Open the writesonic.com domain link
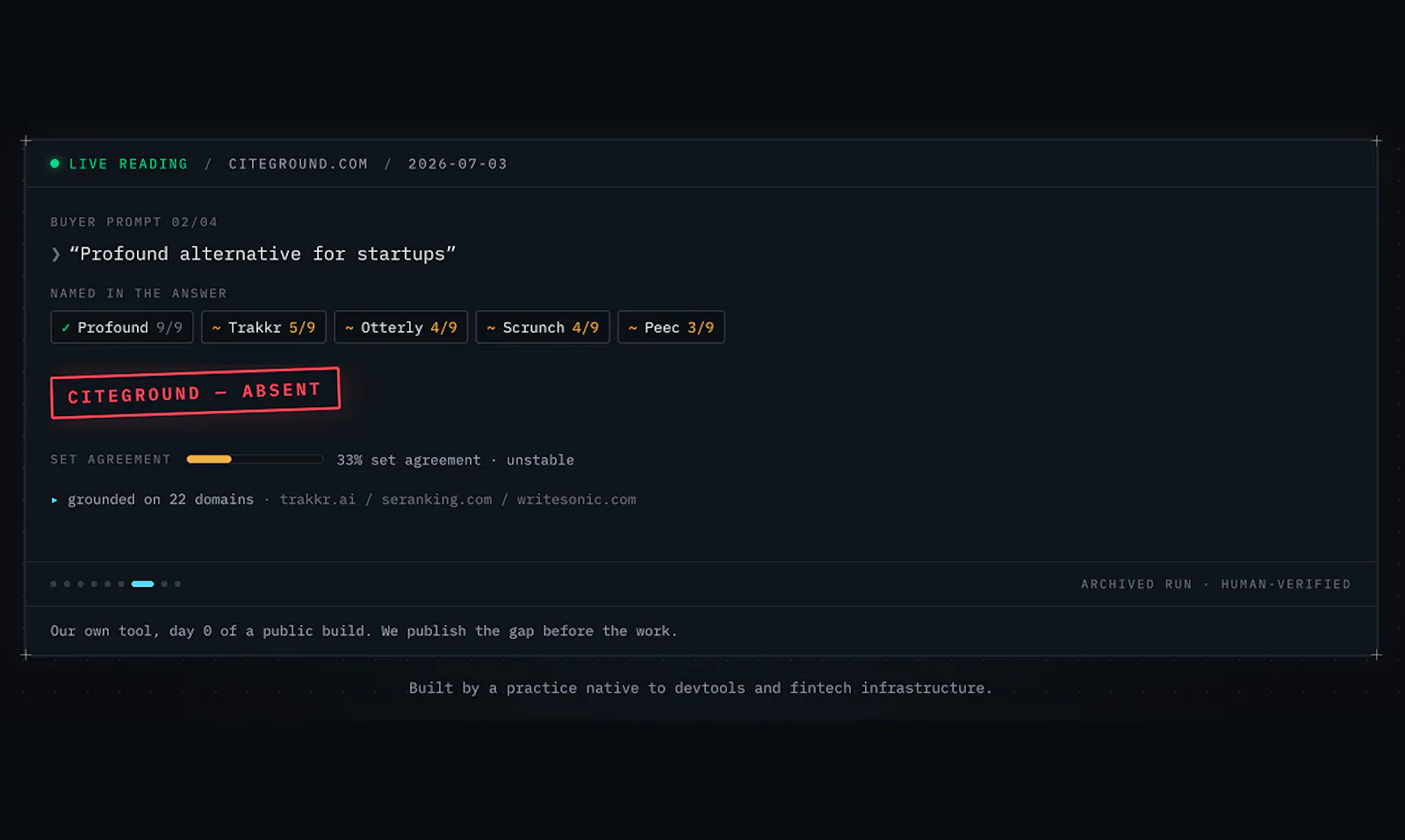Image resolution: width=1405 pixels, height=840 pixels. click(x=576, y=499)
